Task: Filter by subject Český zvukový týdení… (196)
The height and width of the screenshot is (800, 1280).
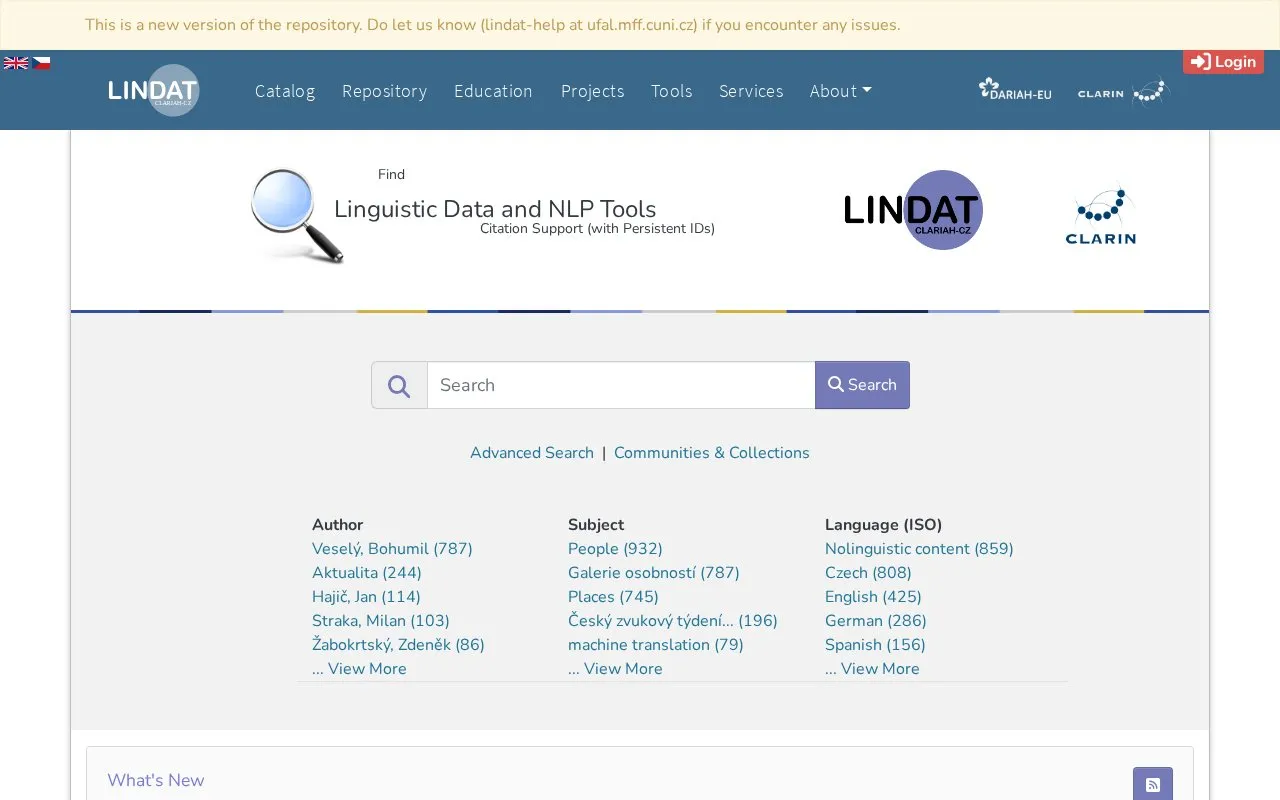Action: click(x=673, y=621)
